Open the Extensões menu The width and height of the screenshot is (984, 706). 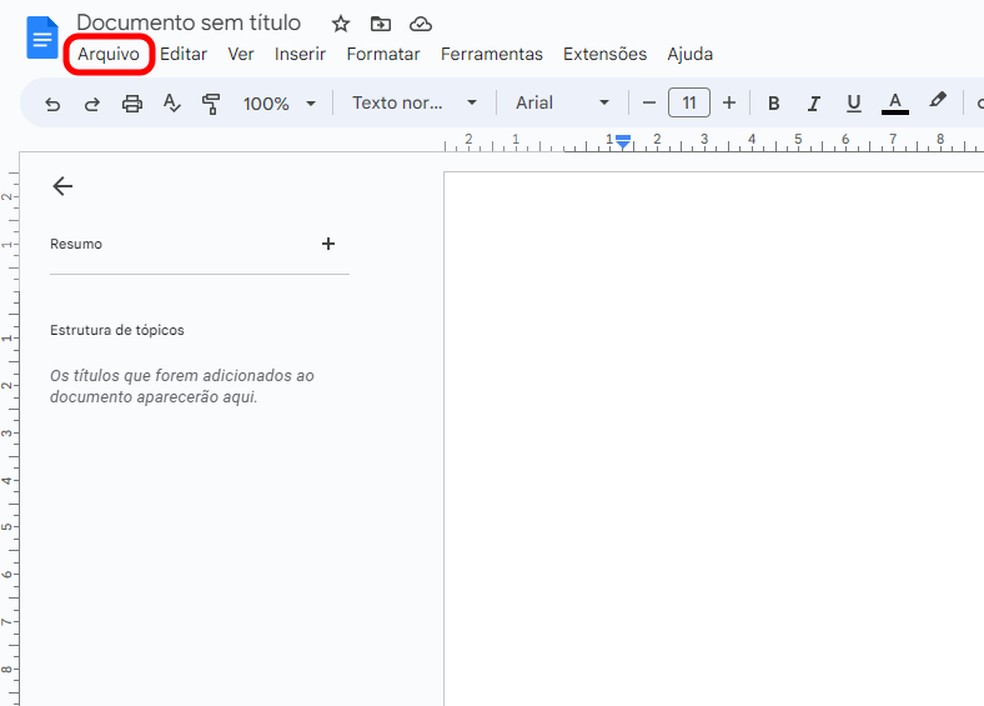(x=604, y=54)
